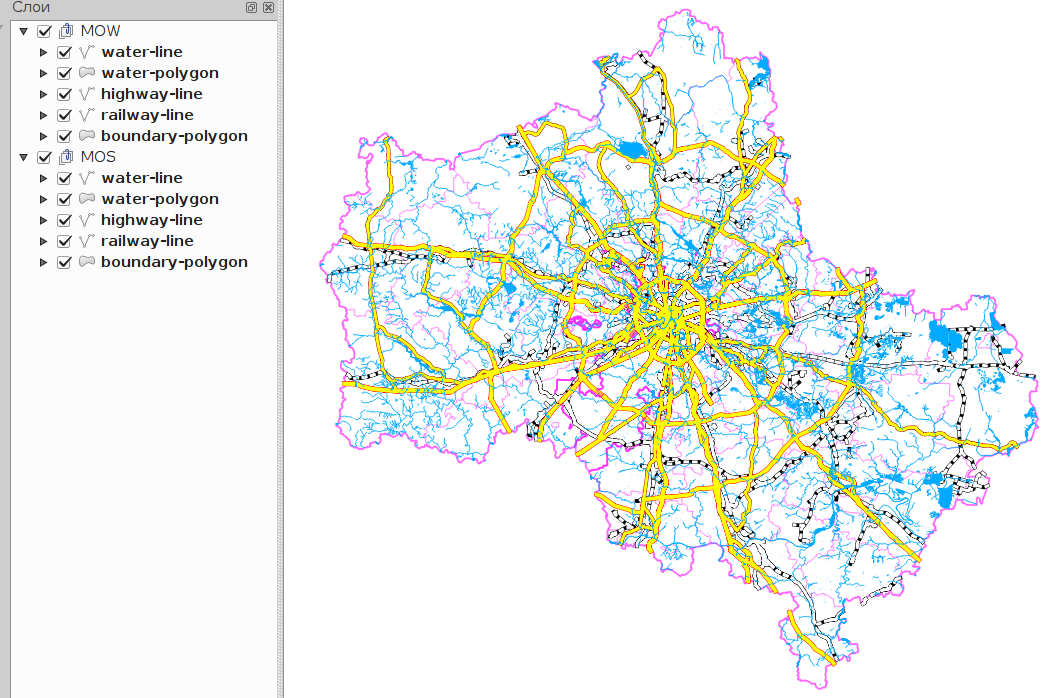Toggle visibility of MOW water-polygon layer
The height and width of the screenshot is (698, 1052).
(64, 73)
